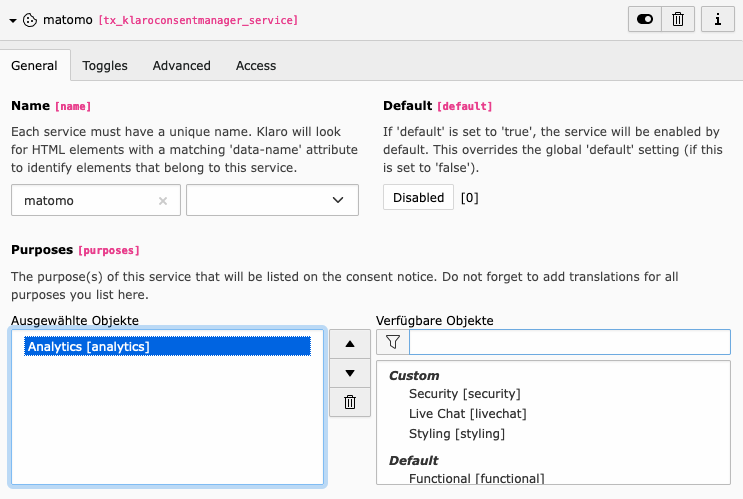Image resolution: width=743 pixels, height=499 pixels.
Task: Move selected purpose up
Action: [350, 344]
